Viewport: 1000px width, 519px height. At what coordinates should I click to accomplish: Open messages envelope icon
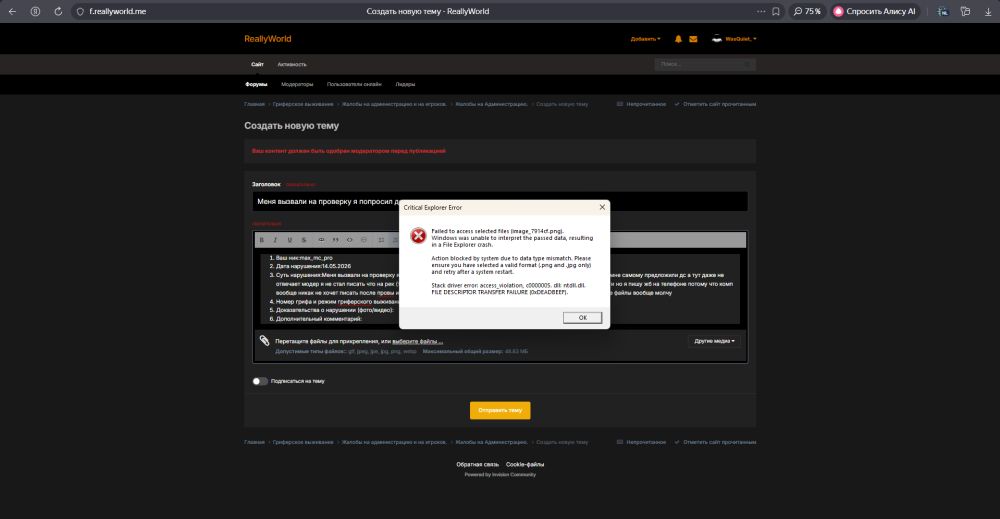(693, 39)
